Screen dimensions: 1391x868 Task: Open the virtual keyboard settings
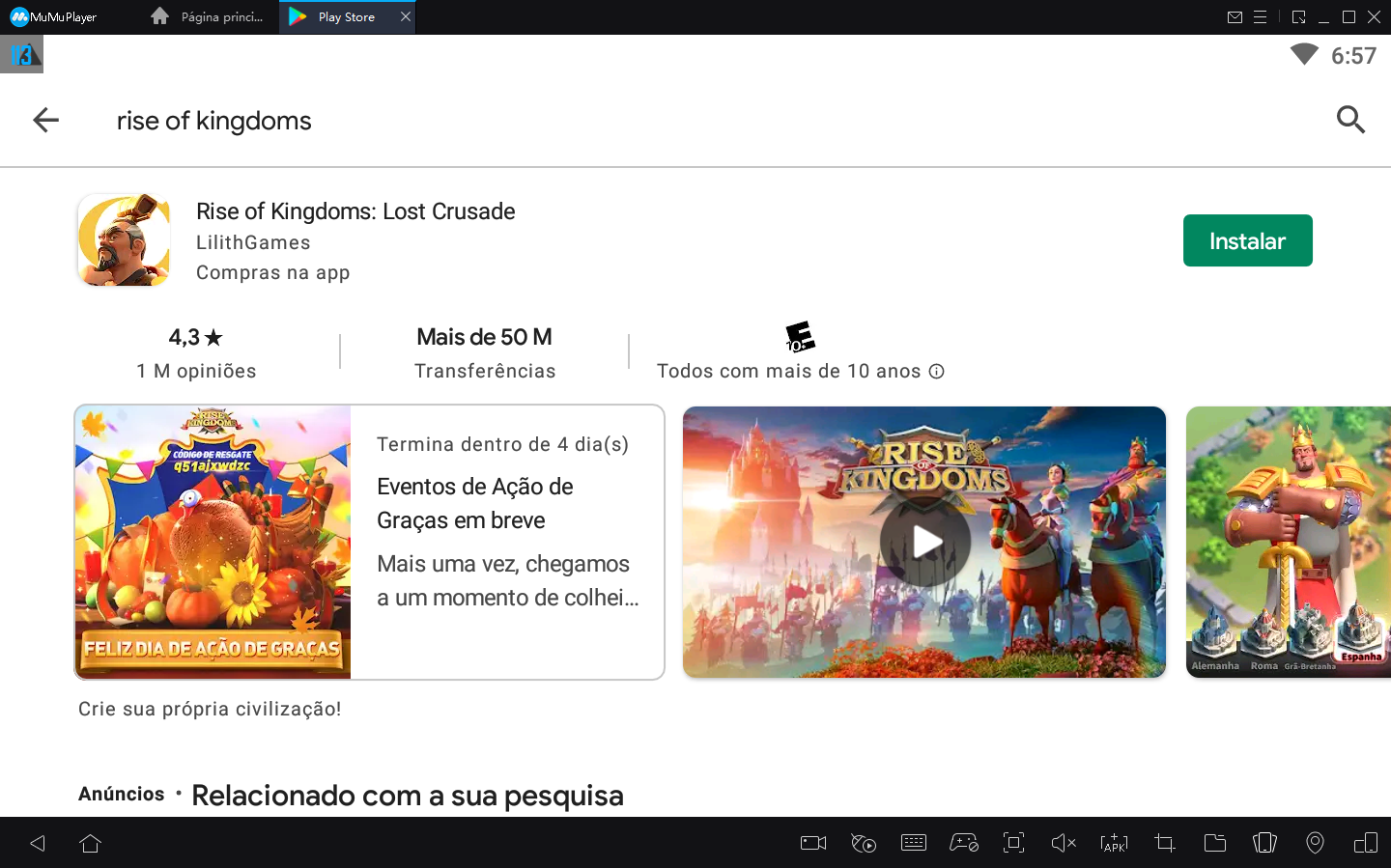click(x=914, y=842)
